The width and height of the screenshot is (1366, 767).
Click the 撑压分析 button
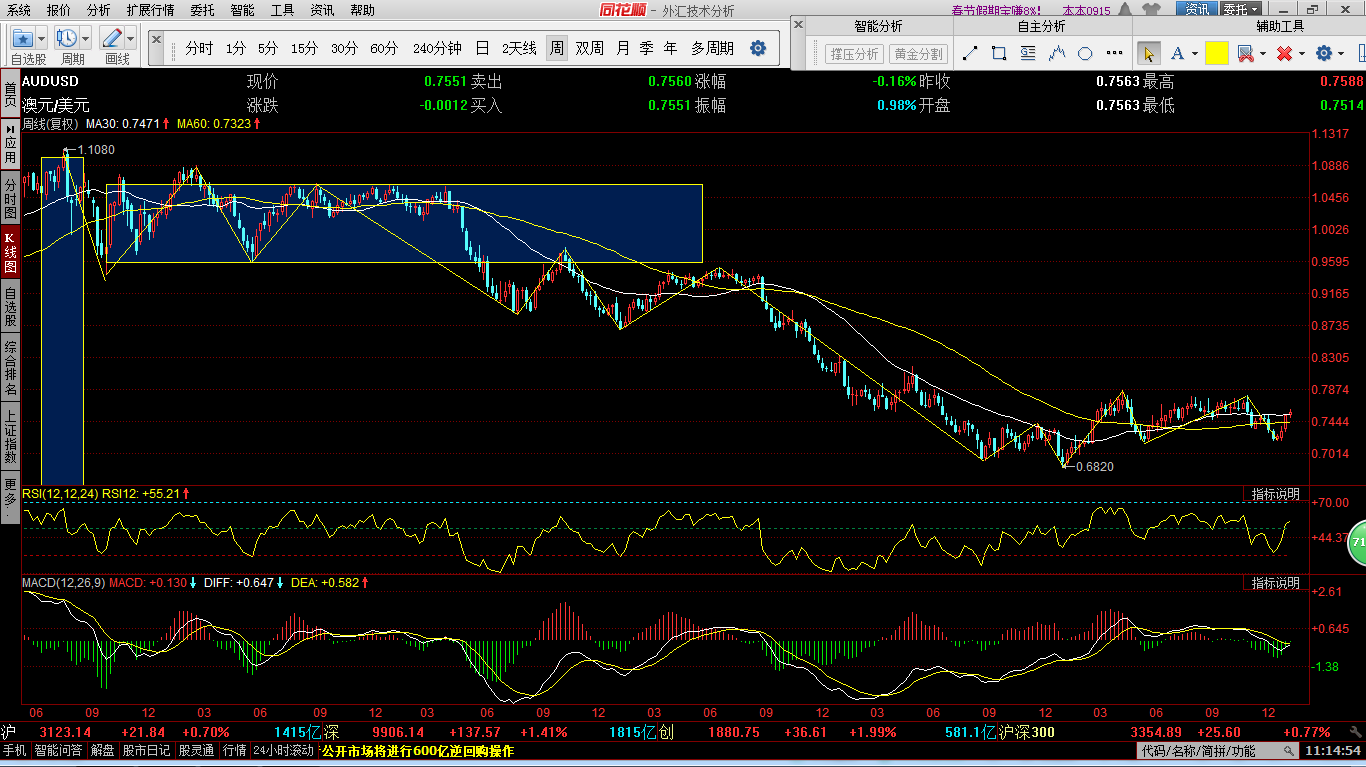coord(854,54)
